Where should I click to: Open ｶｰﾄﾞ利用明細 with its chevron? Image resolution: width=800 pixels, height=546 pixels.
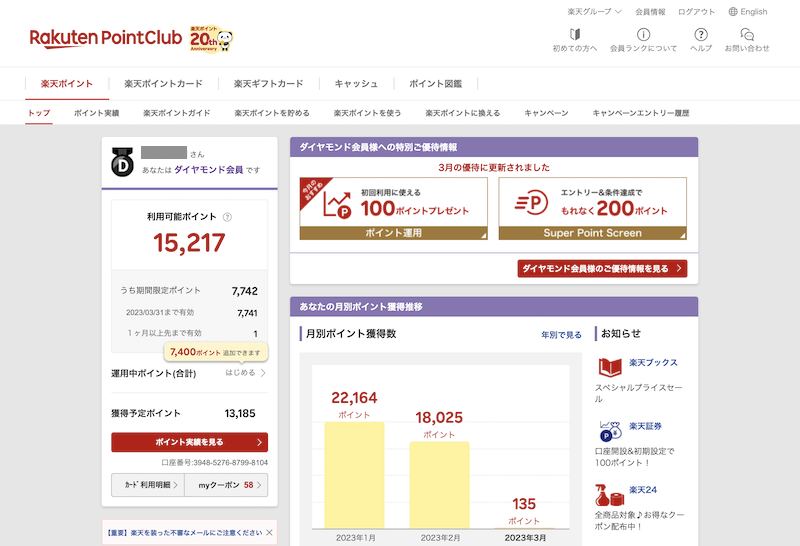[x=148, y=485]
